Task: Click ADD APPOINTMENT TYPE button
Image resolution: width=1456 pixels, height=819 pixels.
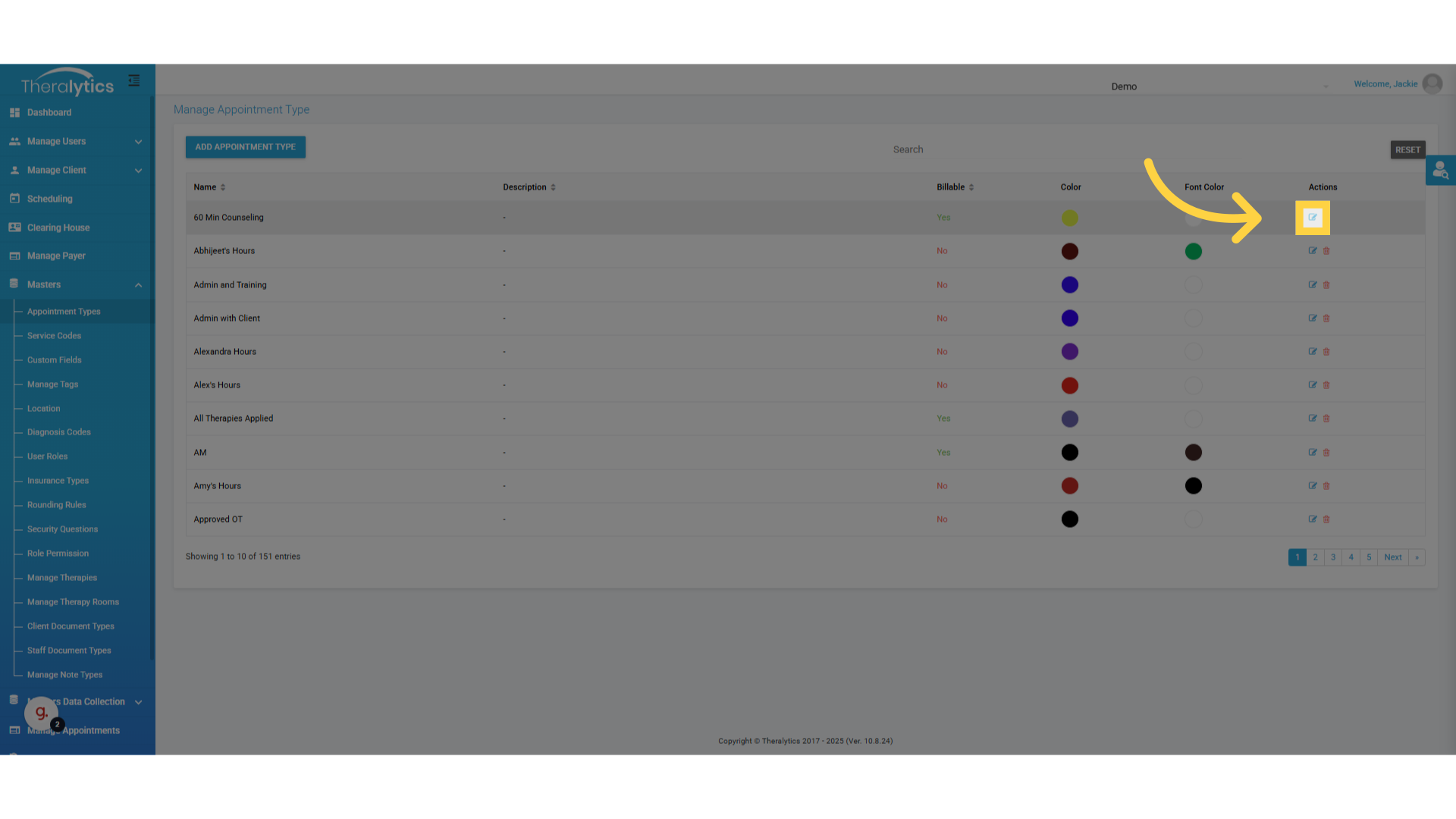Action: 245,147
